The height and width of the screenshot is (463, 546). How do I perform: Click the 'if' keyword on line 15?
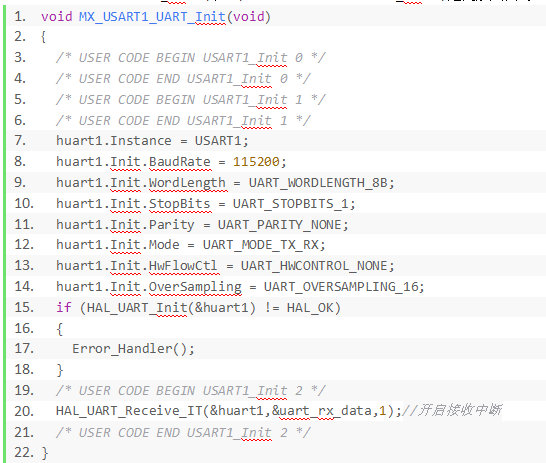(x=64, y=307)
